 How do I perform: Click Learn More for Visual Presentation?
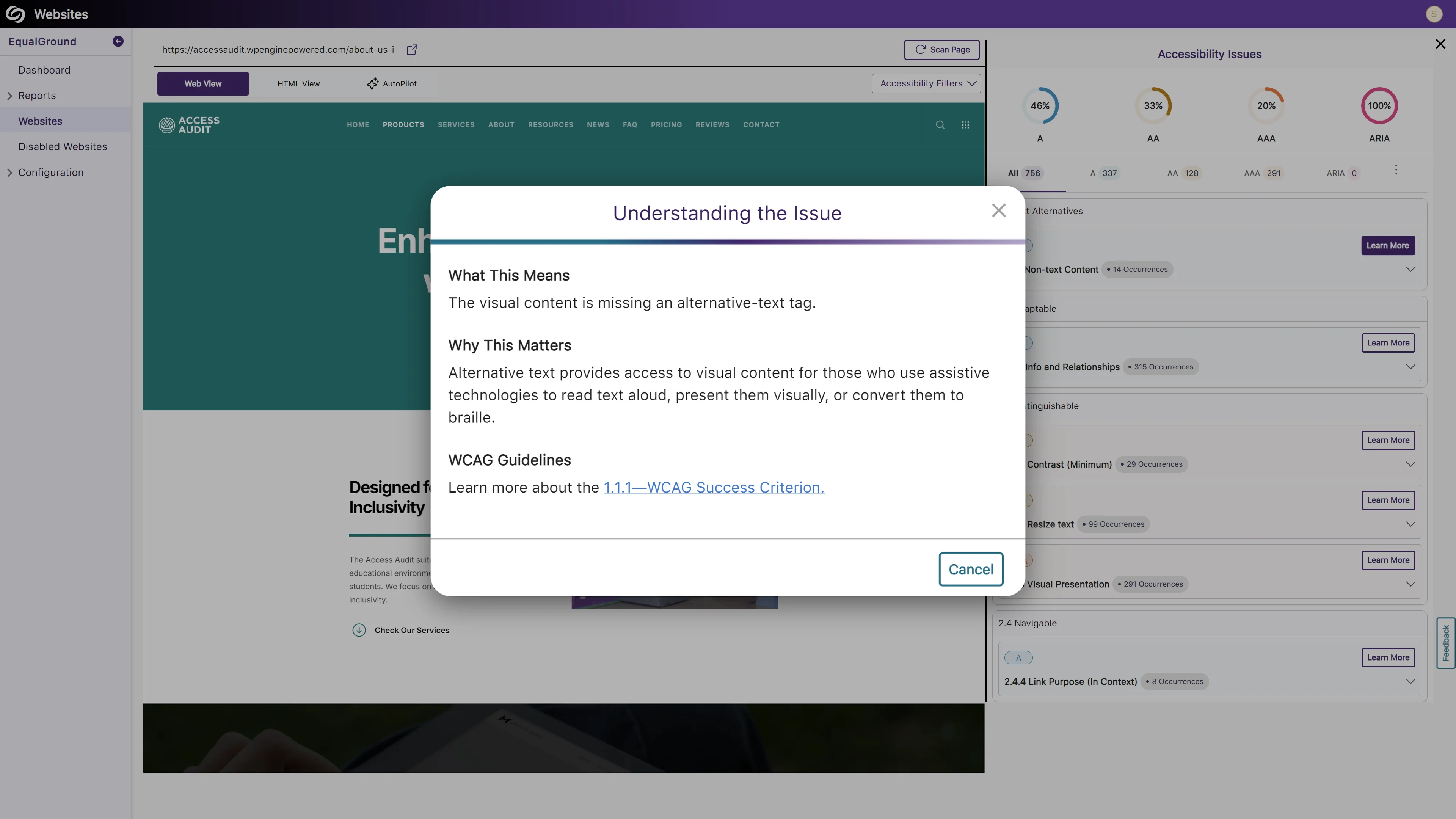tap(1388, 560)
